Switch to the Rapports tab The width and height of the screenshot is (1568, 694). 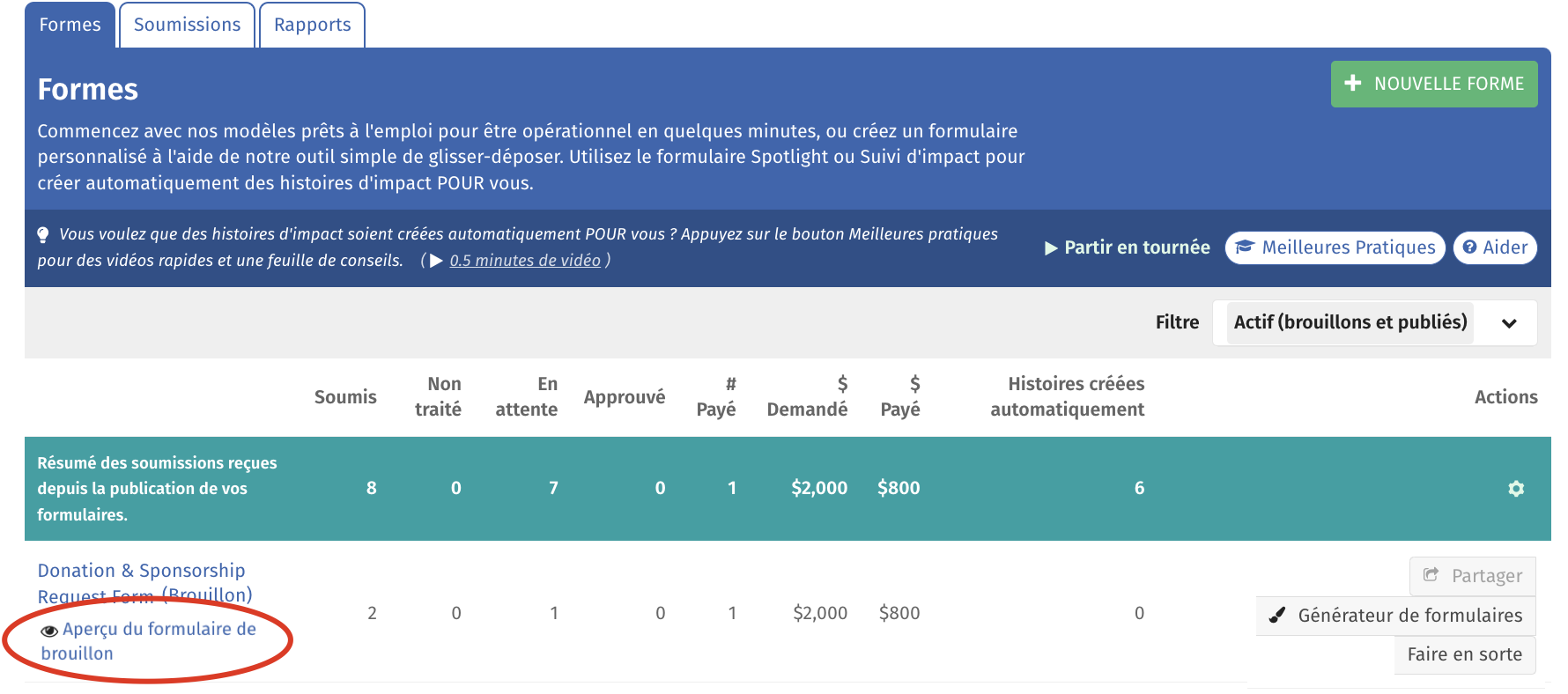tap(312, 25)
